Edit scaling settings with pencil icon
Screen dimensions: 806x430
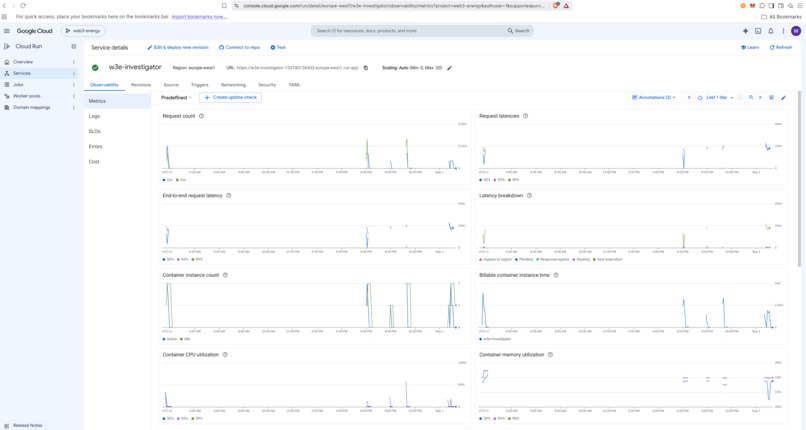tap(449, 68)
